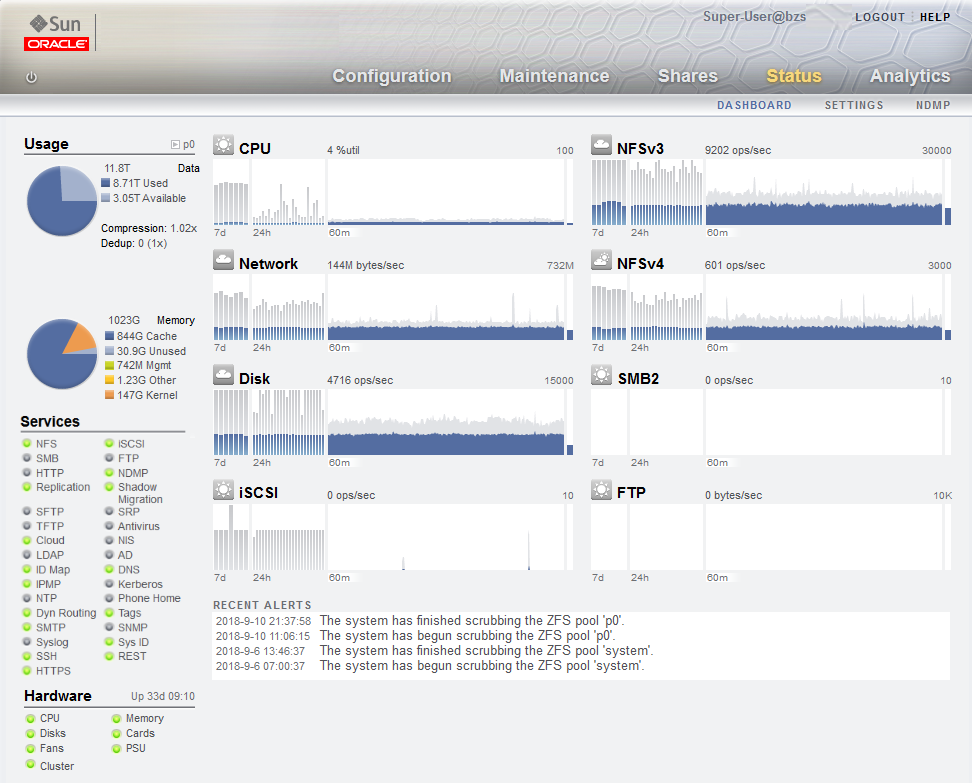The width and height of the screenshot is (972, 783).
Task: Click the HTTPS service status light
Action: tap(27, 670)
